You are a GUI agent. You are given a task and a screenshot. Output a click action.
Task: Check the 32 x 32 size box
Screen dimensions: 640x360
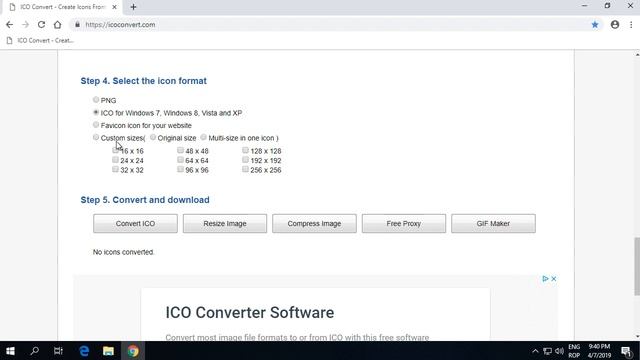(116, 169)
